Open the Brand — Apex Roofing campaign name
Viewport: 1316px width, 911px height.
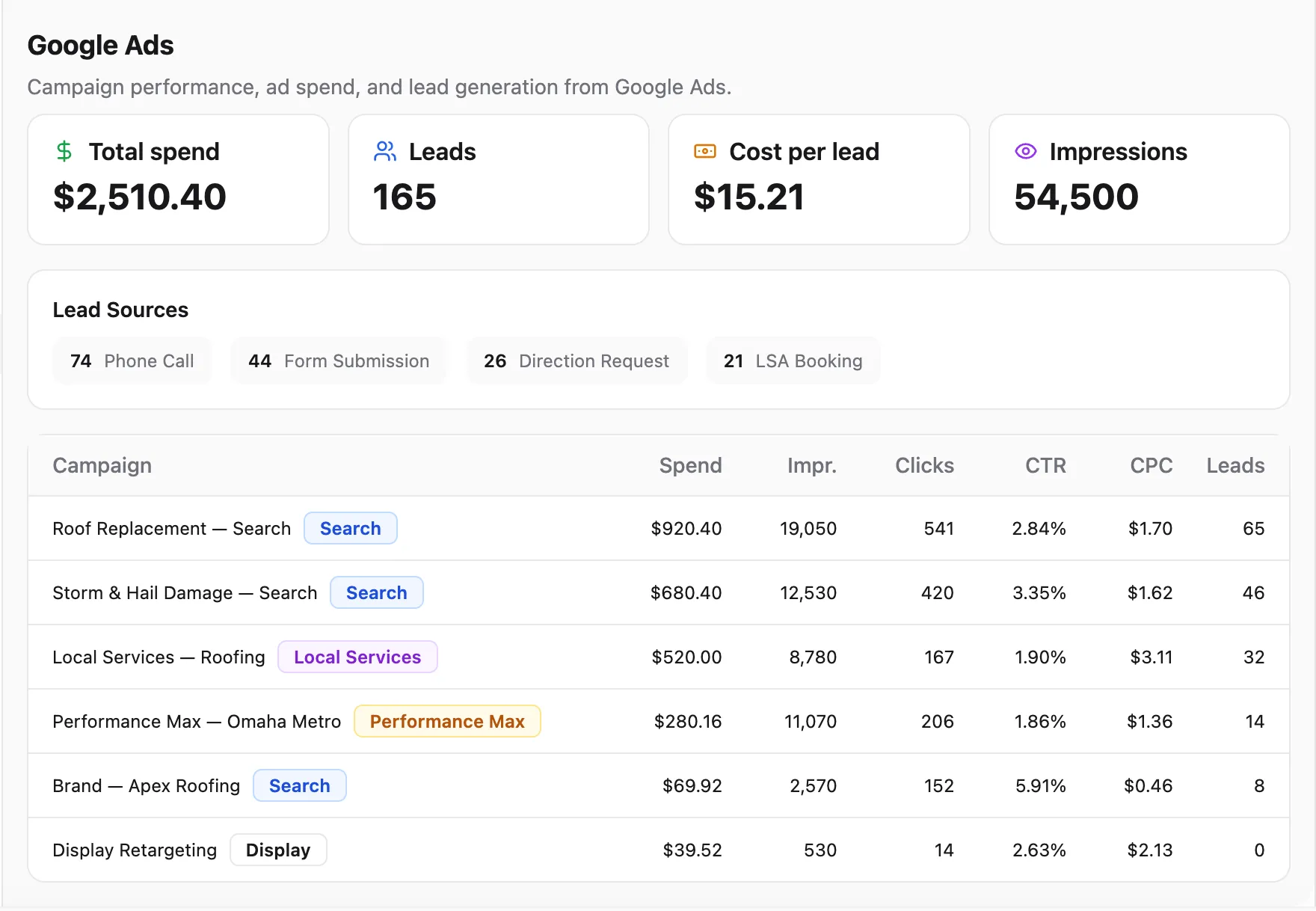tap(147, 786)
